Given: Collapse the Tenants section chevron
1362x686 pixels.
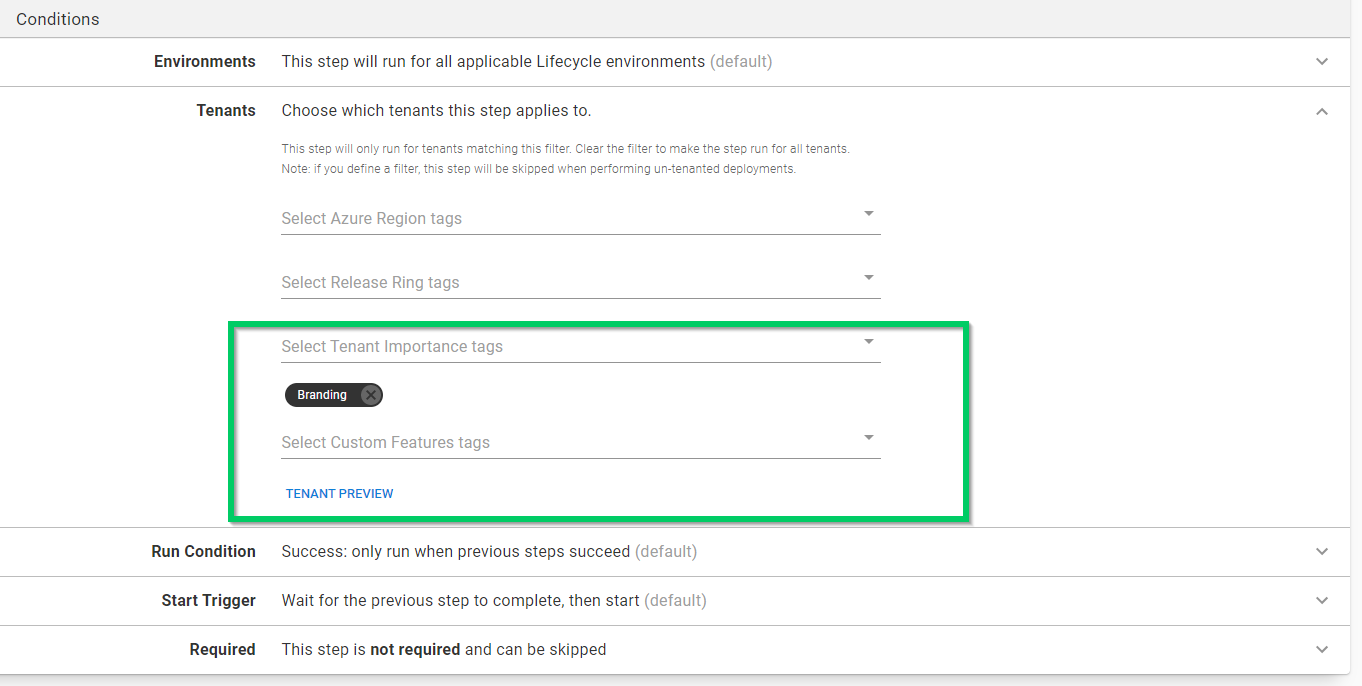Looking at the screenshot, I should coord(1322,111).
